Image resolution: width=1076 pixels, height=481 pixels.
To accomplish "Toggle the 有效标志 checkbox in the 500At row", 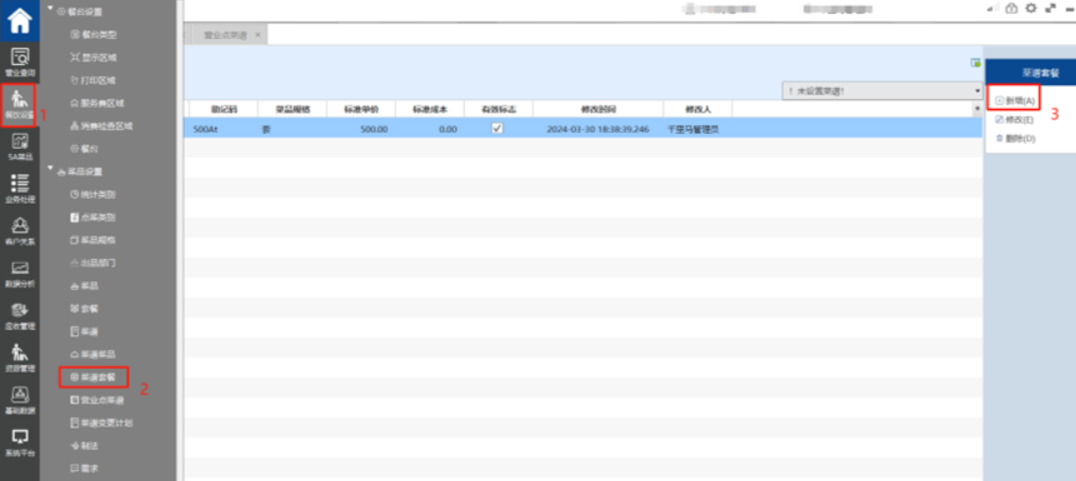I will click(x=497, y=128).
